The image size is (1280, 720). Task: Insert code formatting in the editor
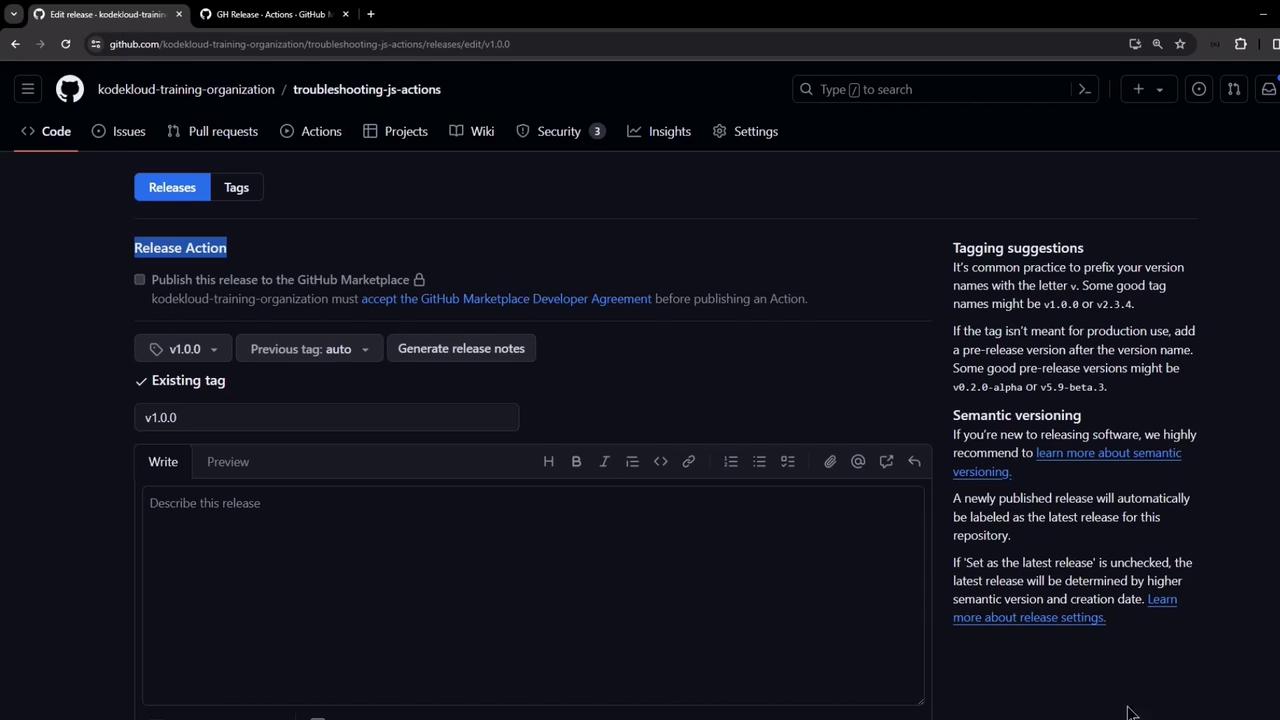click(660, 461)
